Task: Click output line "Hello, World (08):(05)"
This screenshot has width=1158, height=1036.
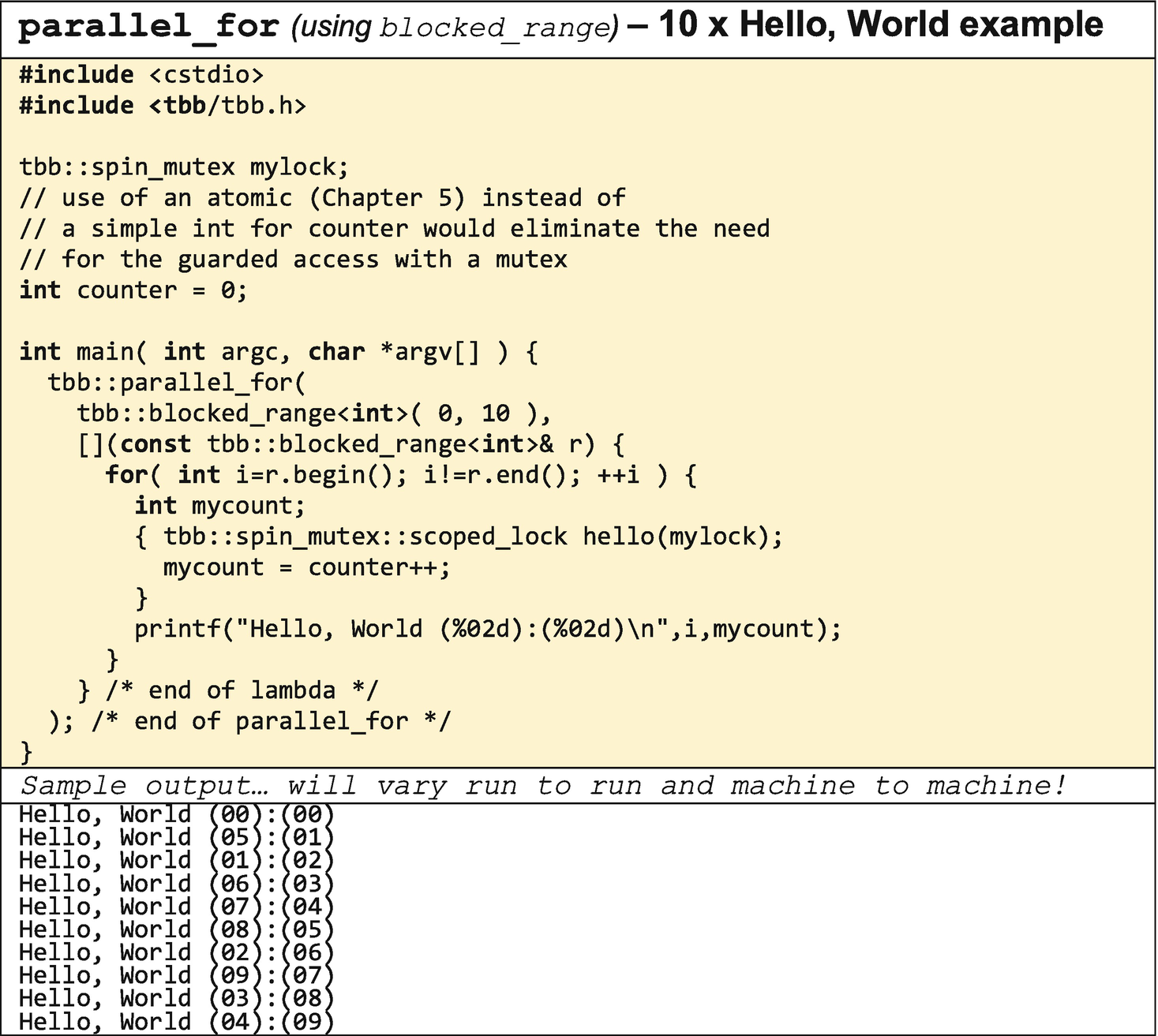Action: click(176, 929)
